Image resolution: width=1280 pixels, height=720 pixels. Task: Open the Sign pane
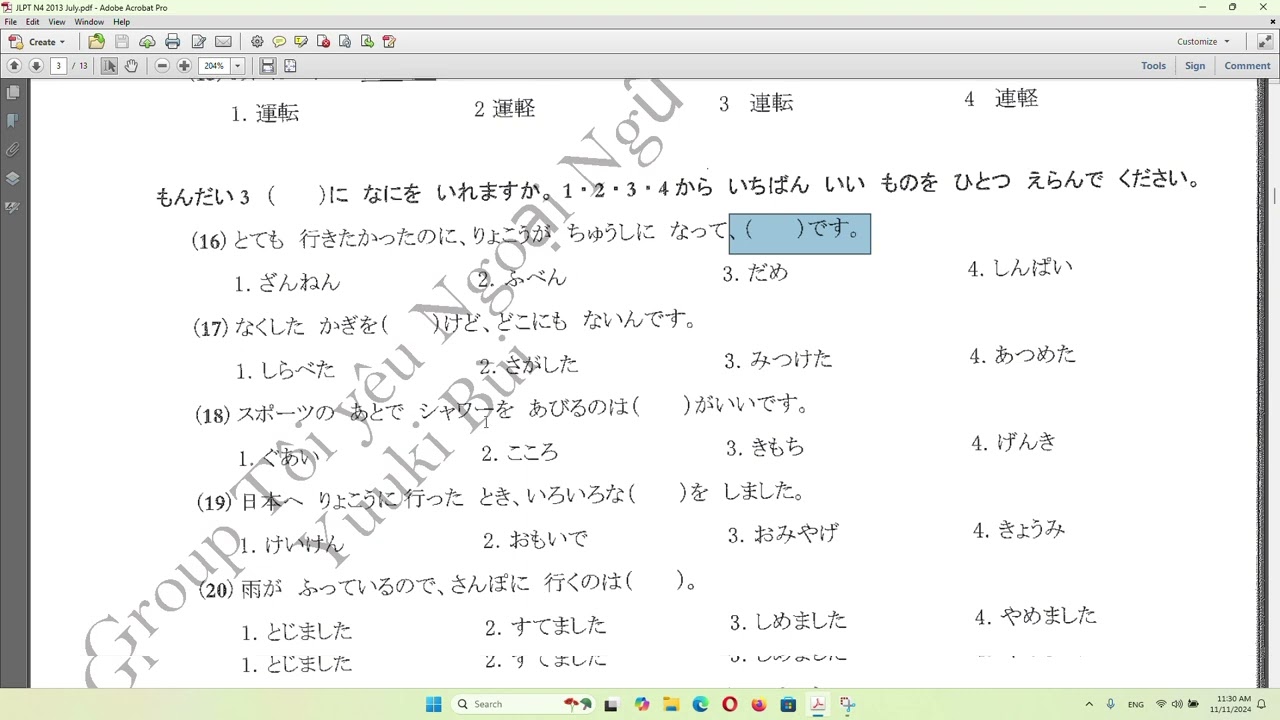tap(1195, 66)
